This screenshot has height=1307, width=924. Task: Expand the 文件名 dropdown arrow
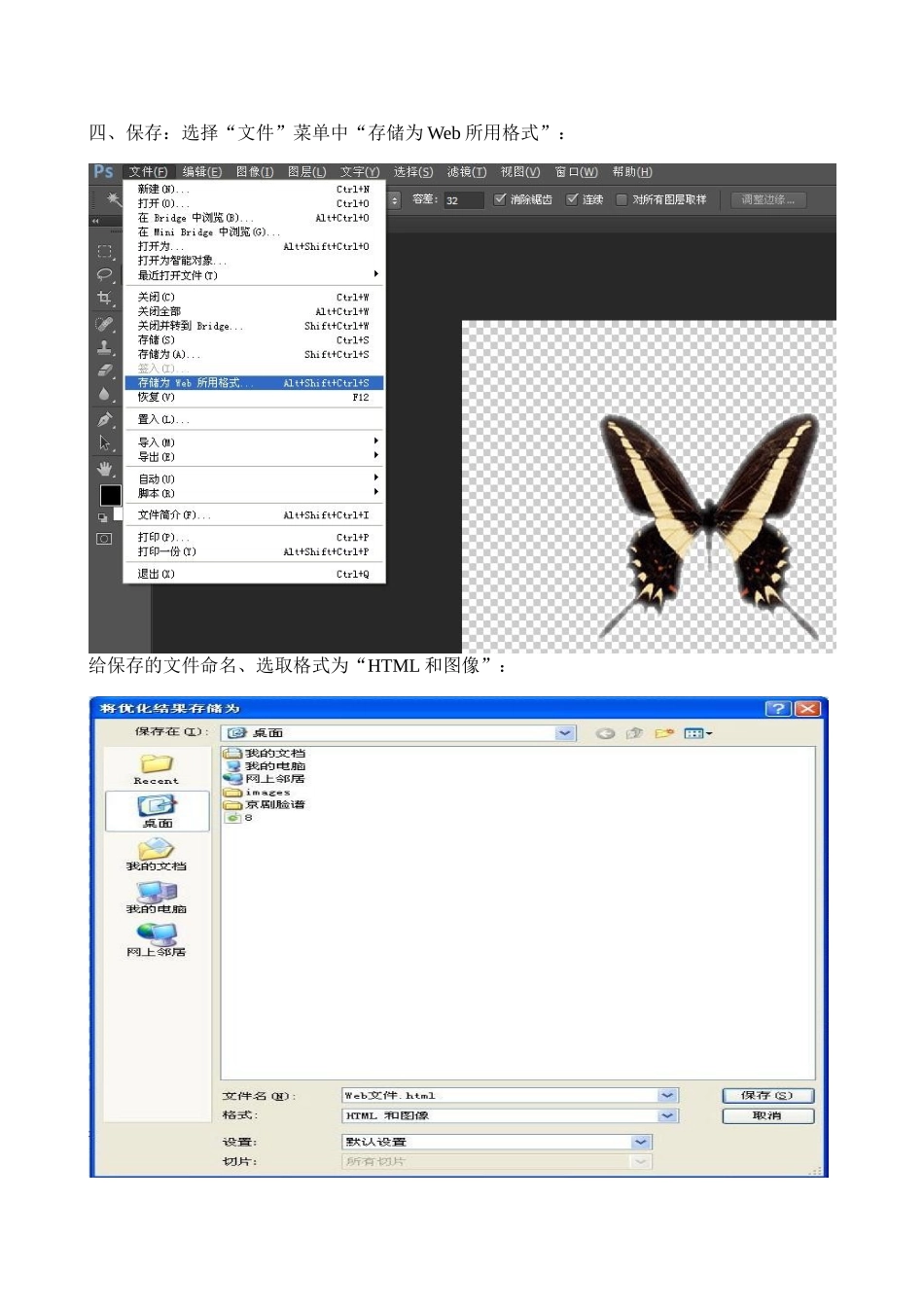click(x=667, y=1096)
